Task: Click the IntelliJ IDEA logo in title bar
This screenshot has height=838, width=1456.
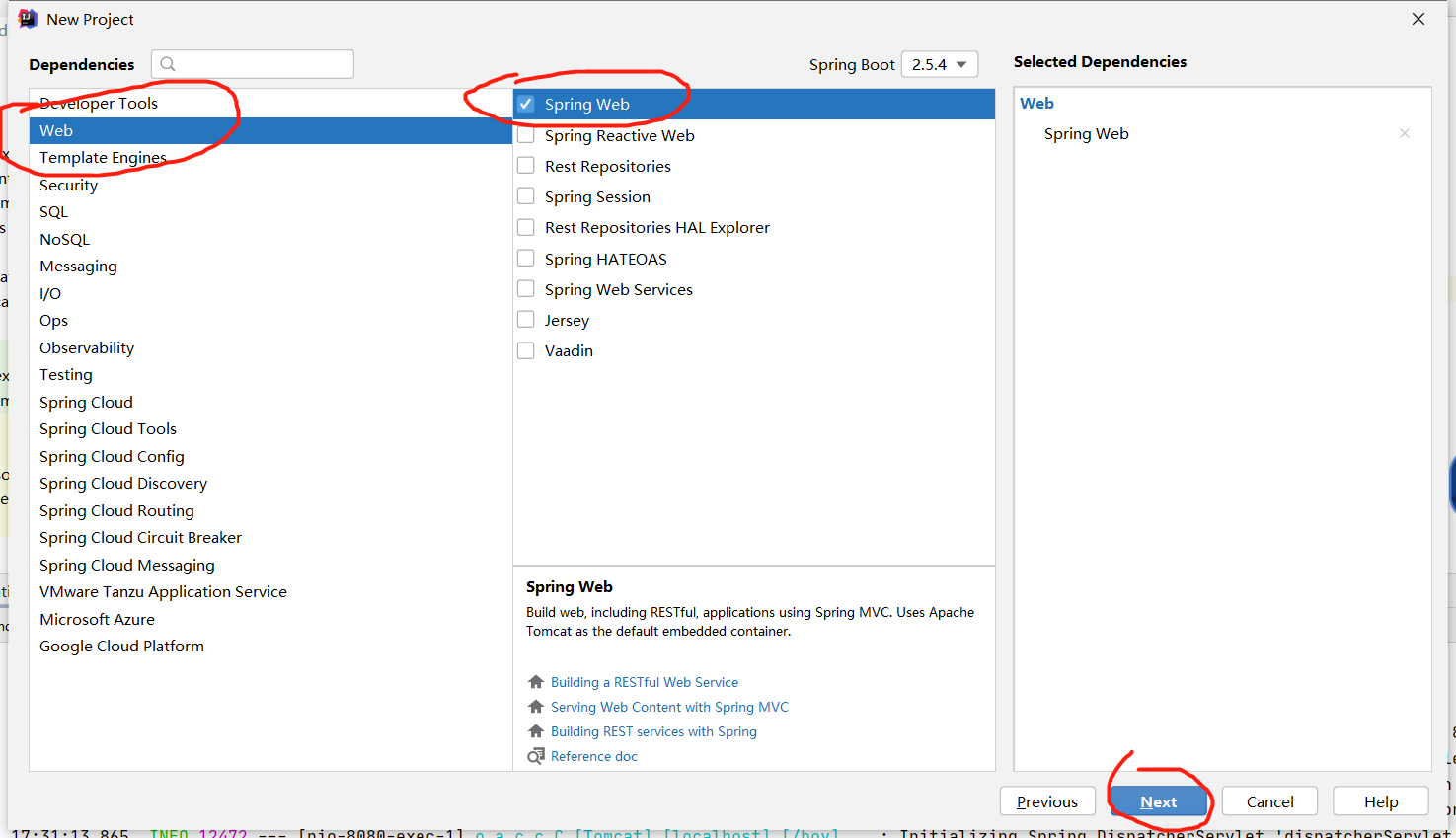Action: pyautogui.click(x=28, y=19)
